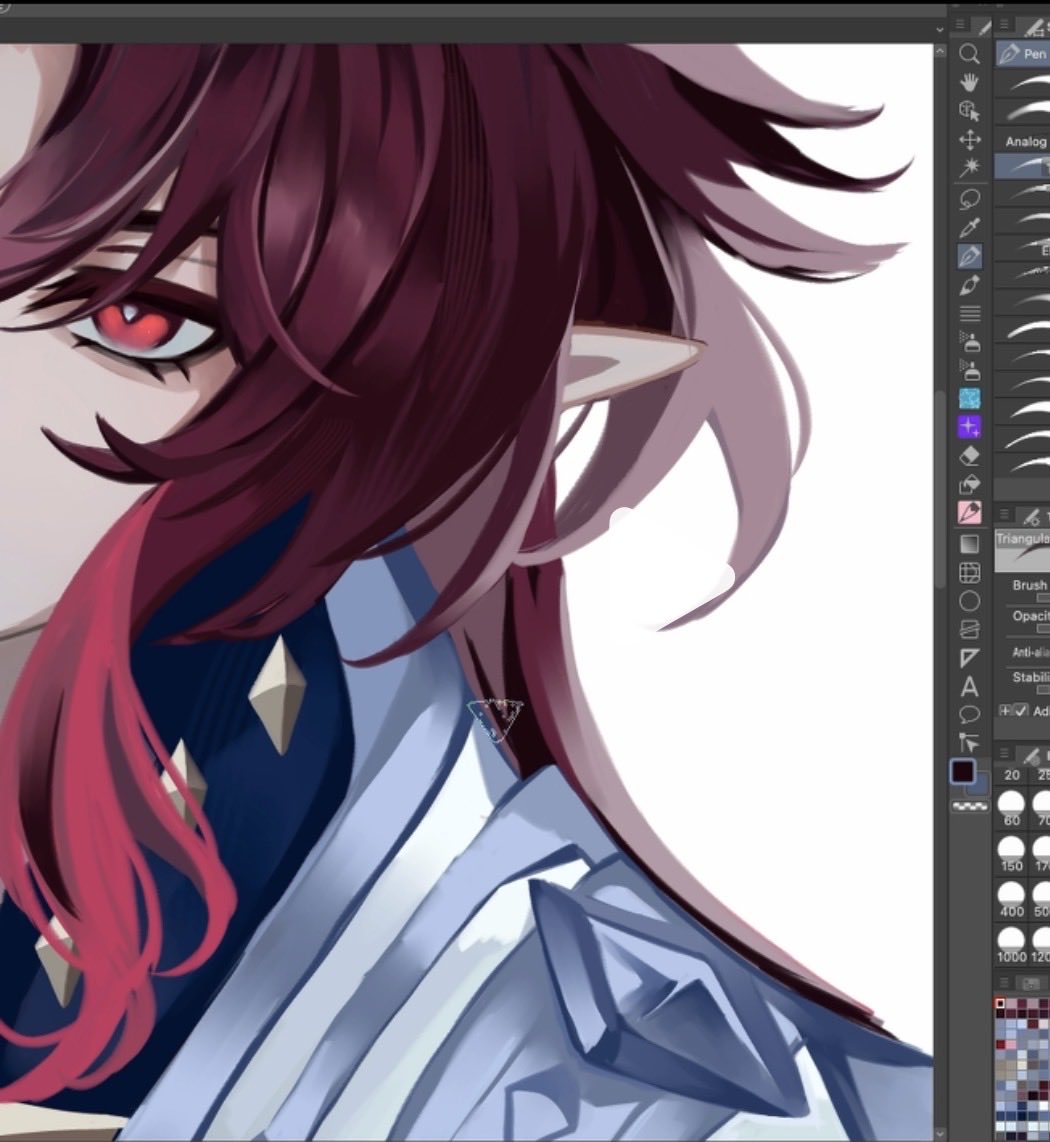Select the blue textured decoration tool
This screenshot has height=1142, width=1050.
tap(969, 398)
